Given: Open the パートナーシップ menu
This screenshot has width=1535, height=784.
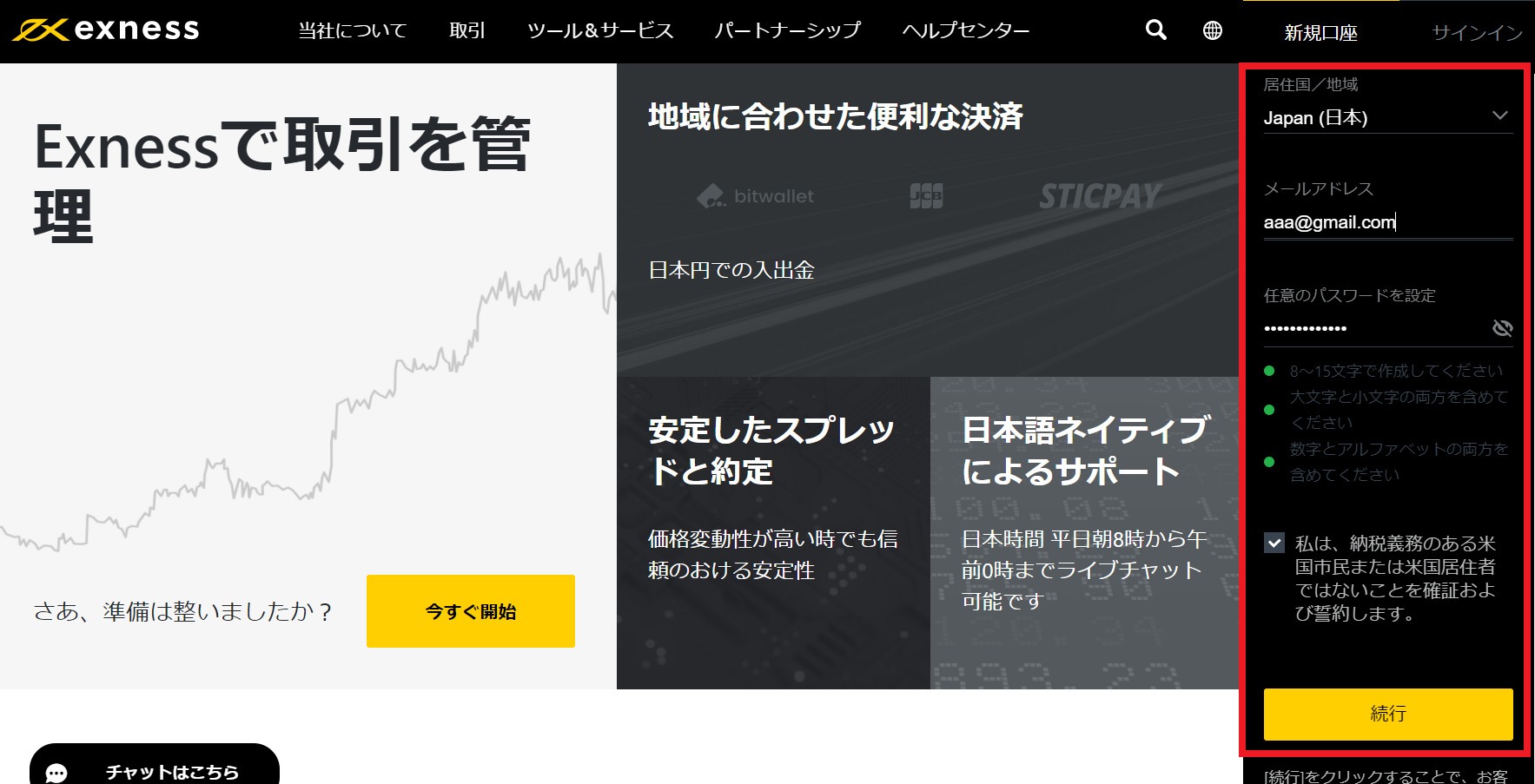Looking at the screenshot, I should pyautogui.click(x=787, y=31).
